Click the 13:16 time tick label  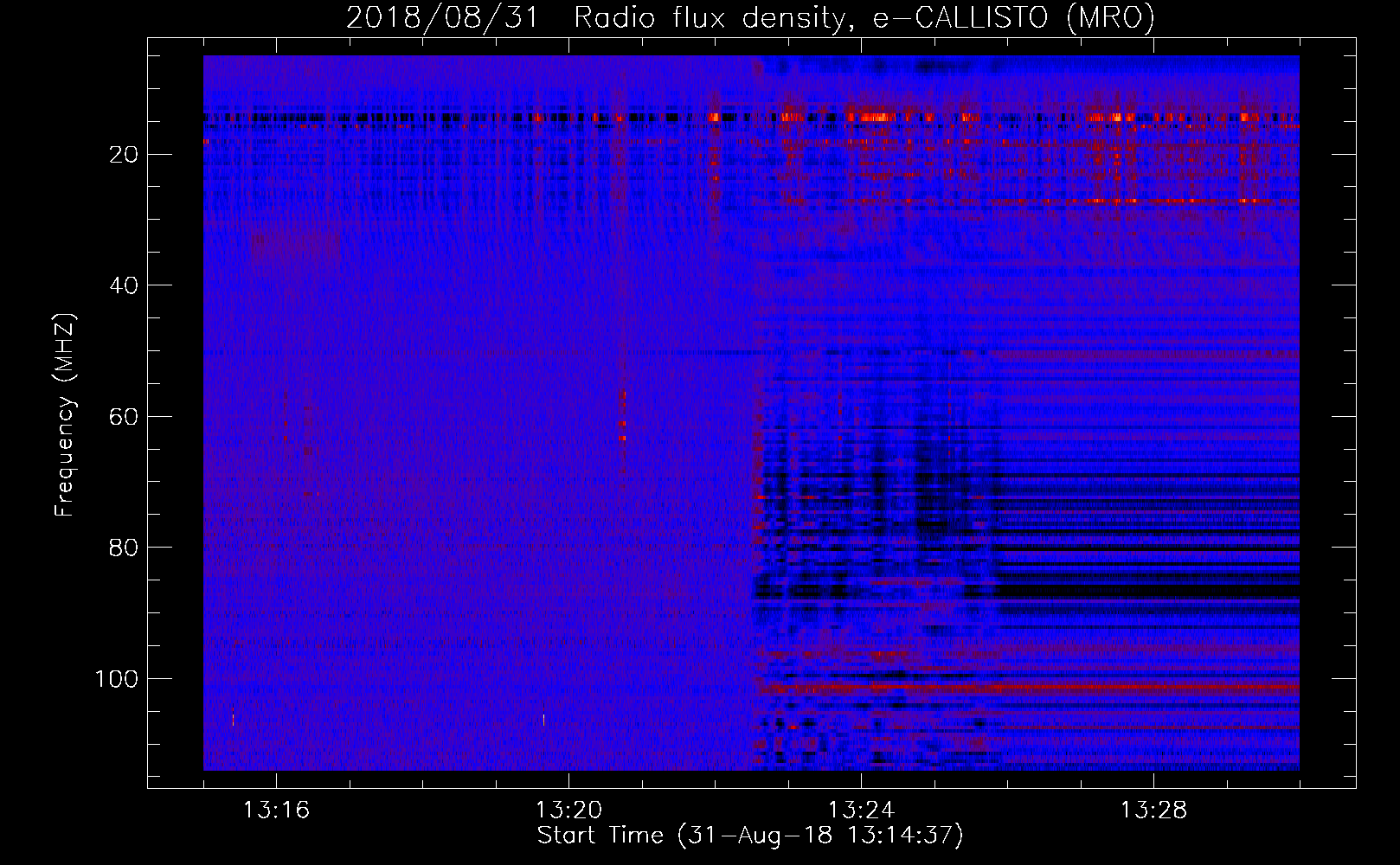[x=276, y=811]
